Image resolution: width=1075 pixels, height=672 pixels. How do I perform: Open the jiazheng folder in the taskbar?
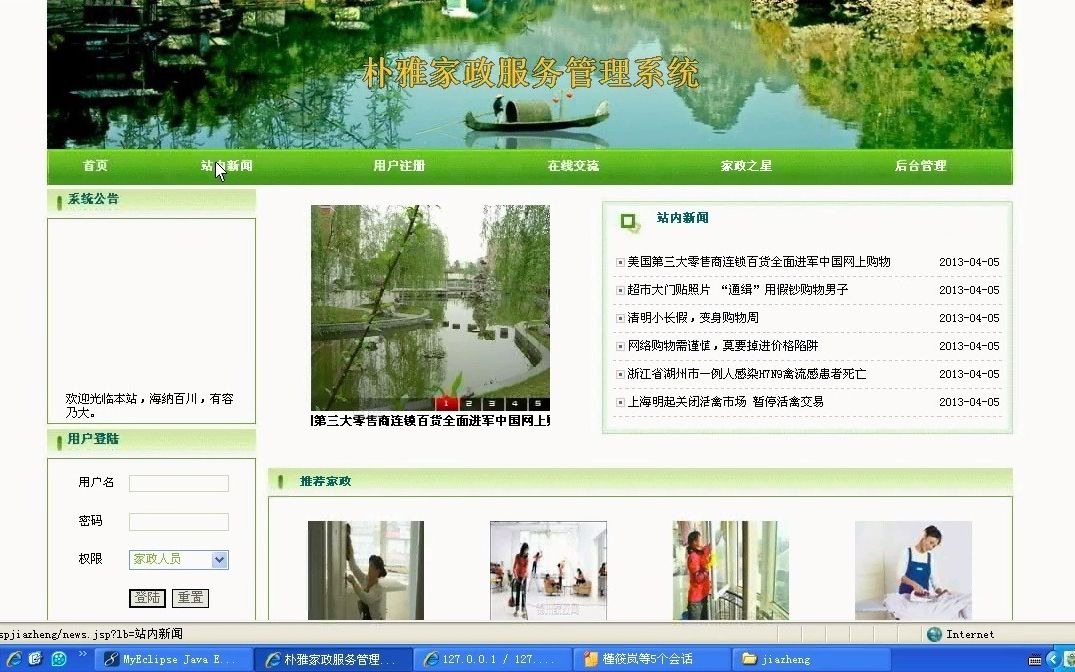point(810,659)
